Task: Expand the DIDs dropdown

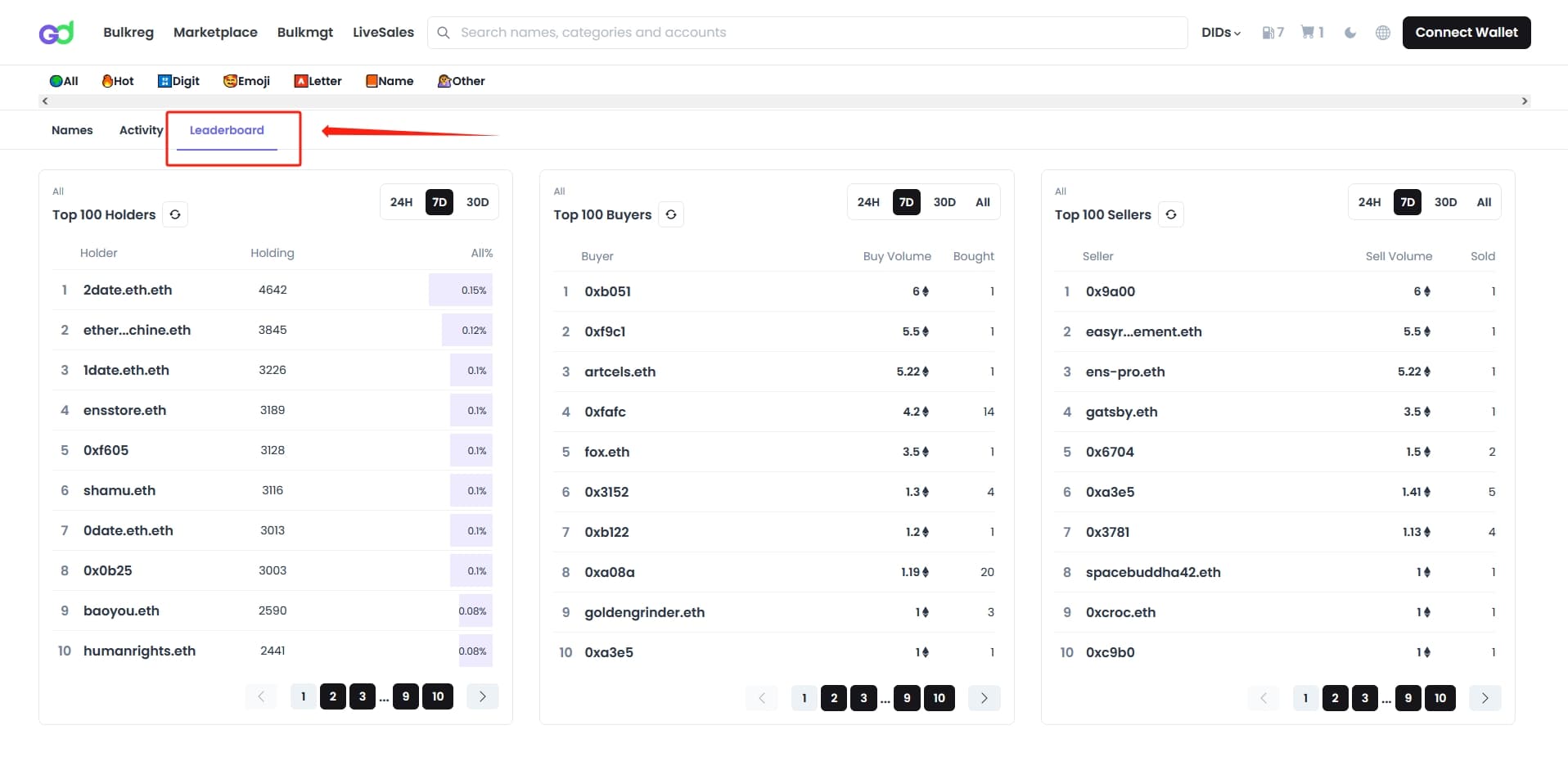Action: coord(1221,33)
